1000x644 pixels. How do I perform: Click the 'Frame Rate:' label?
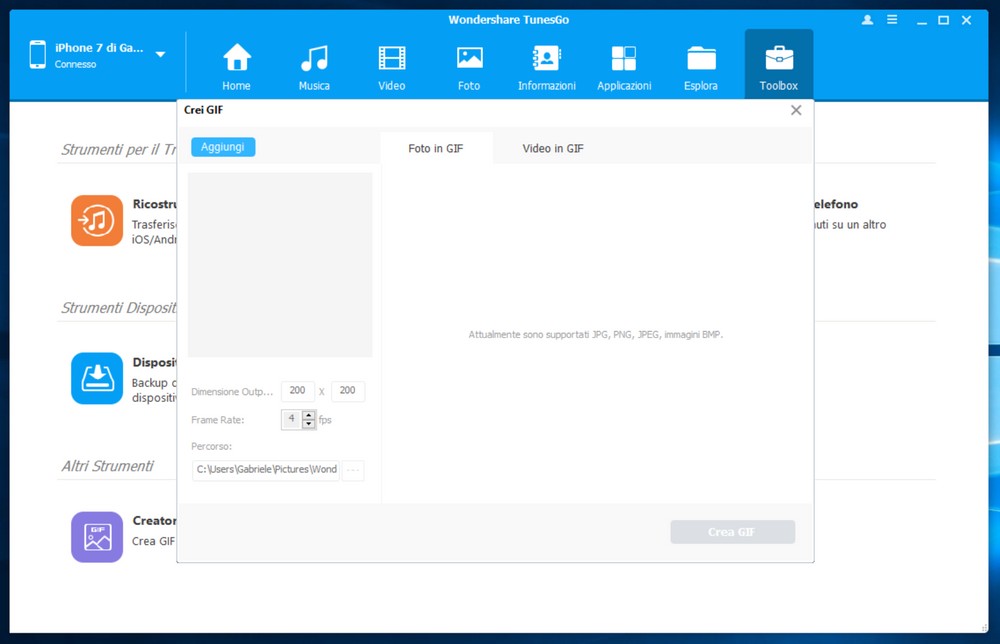point(217,420)
